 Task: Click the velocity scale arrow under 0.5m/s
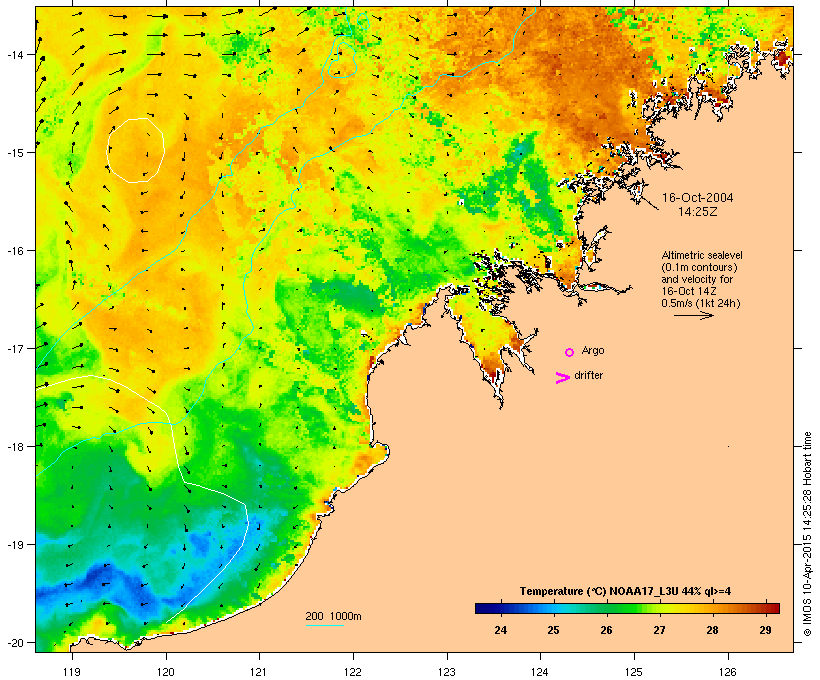tap(693, 315)
